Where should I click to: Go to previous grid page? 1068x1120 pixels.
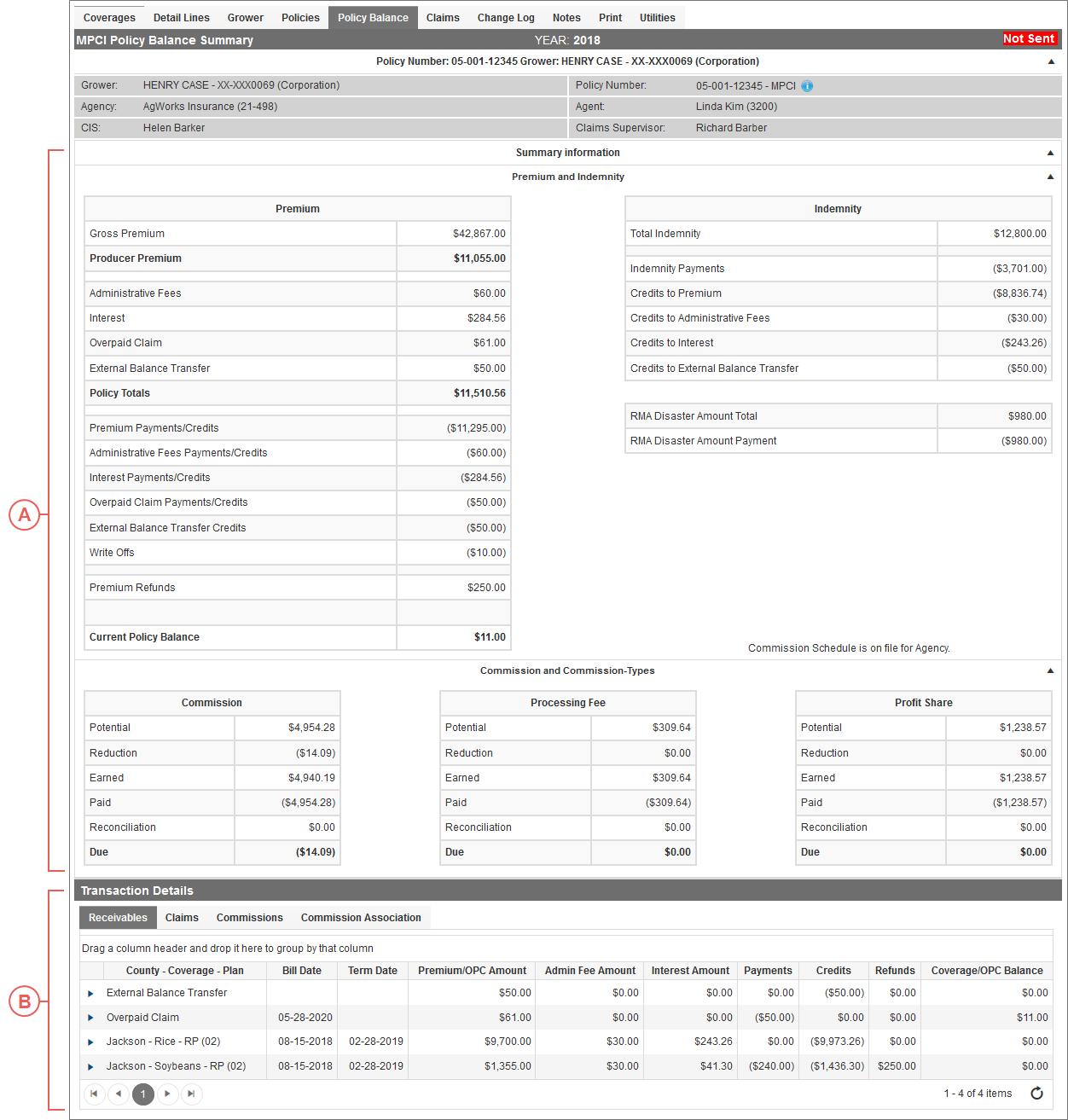click(x=119, y=1094)
